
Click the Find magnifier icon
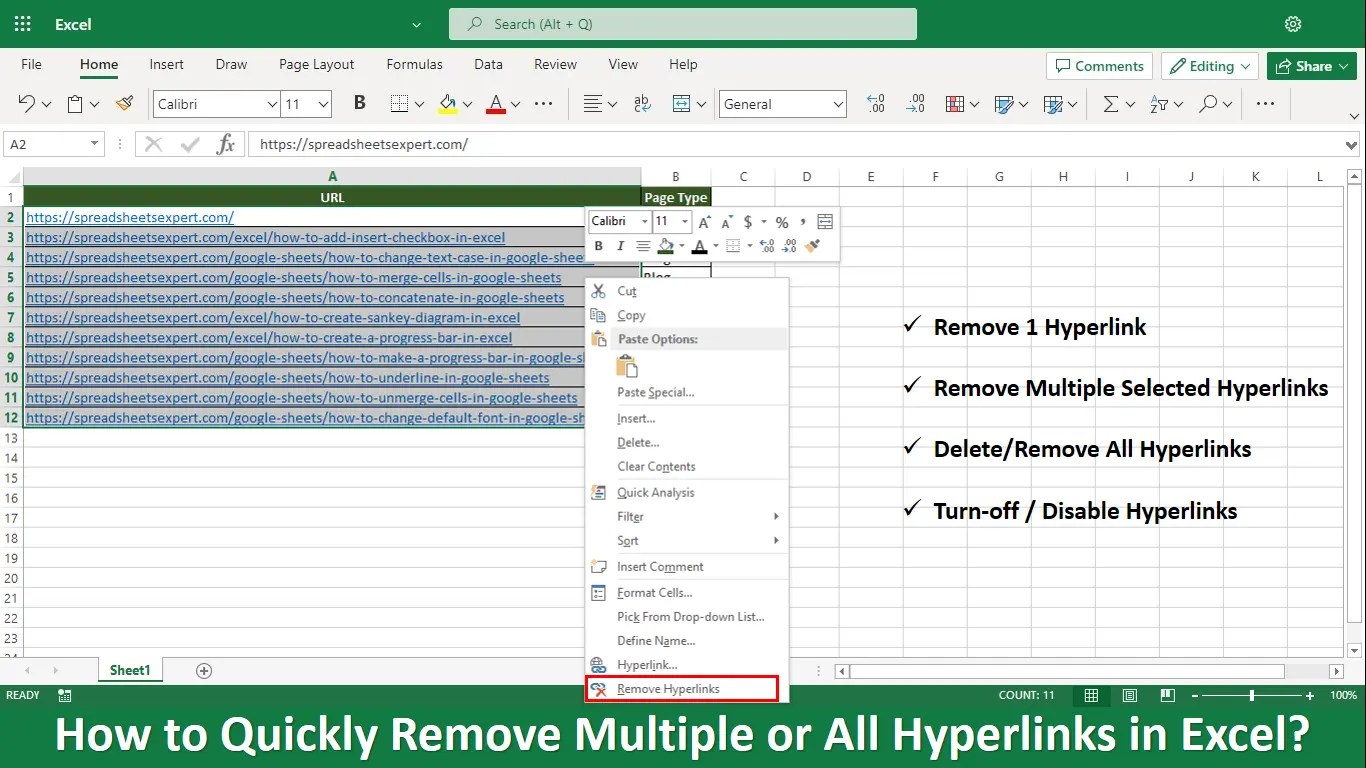click(x=1209, y=103)
